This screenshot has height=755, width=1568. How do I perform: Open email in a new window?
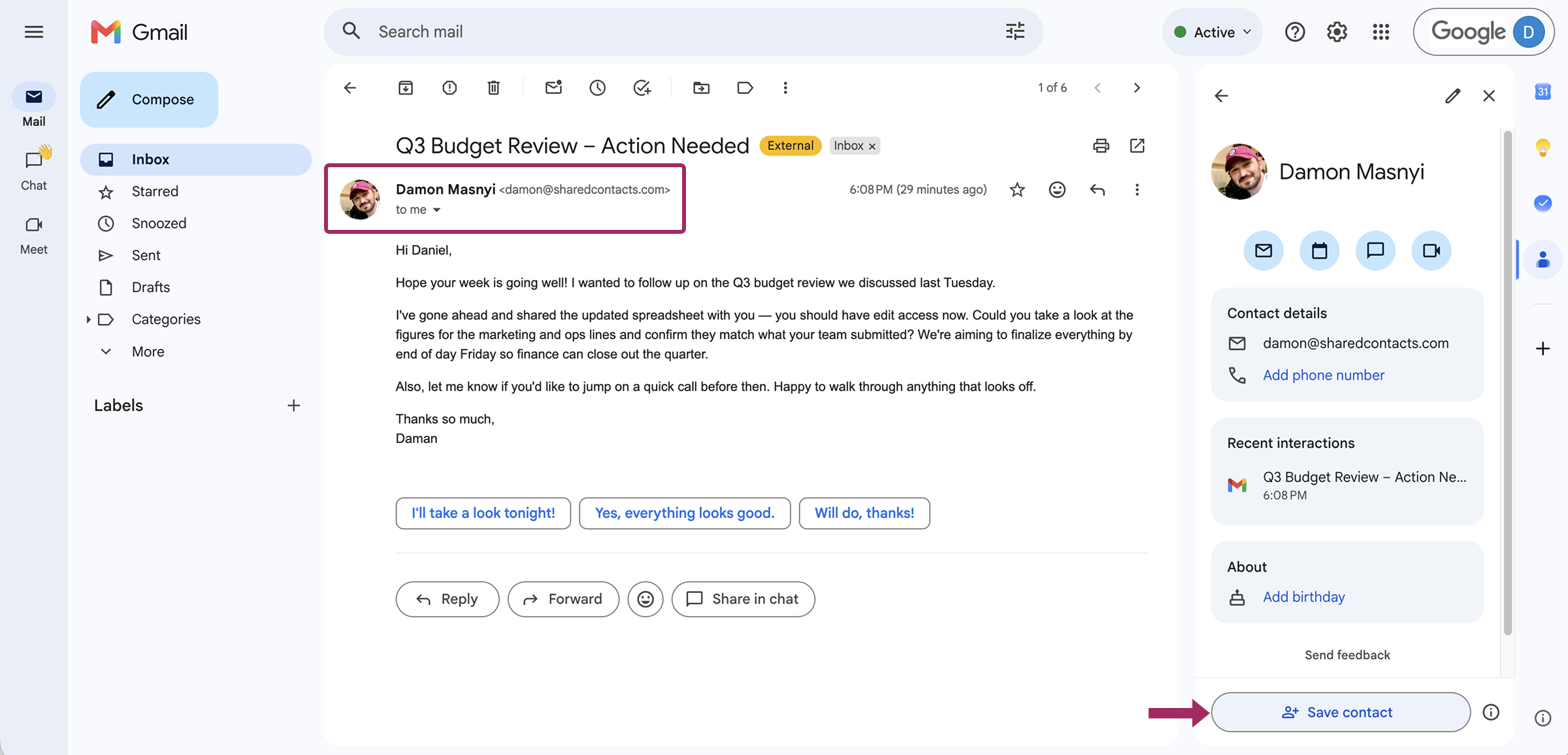click(x=1137, y=146)
